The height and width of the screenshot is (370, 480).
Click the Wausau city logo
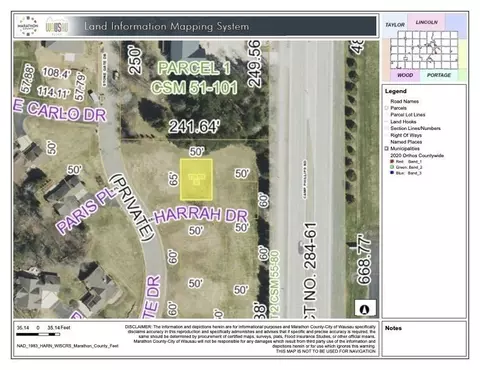pyautogui.click(x=57, y=26)
